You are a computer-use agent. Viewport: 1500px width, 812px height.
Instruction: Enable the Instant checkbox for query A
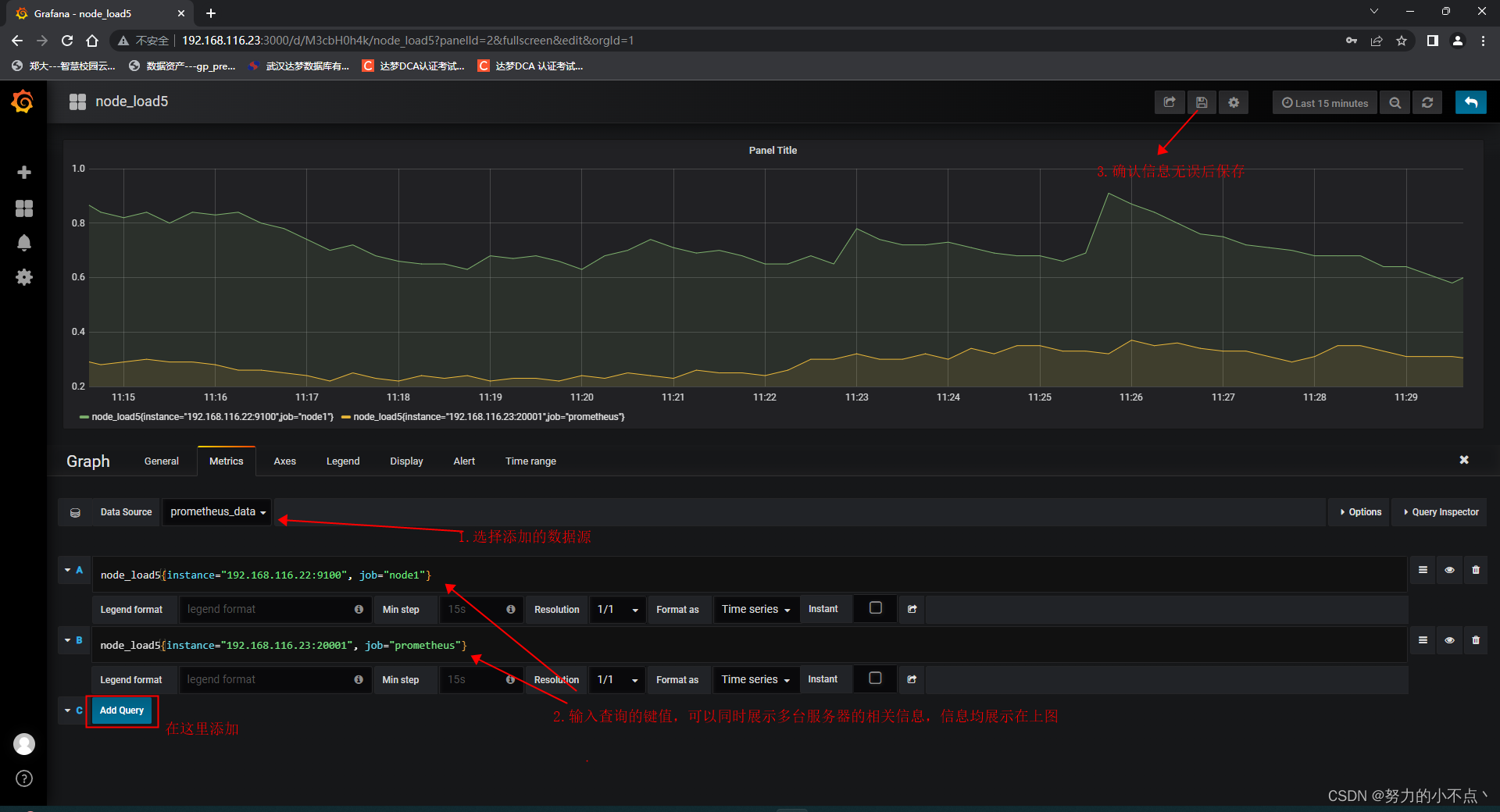[x=875, y=608]
